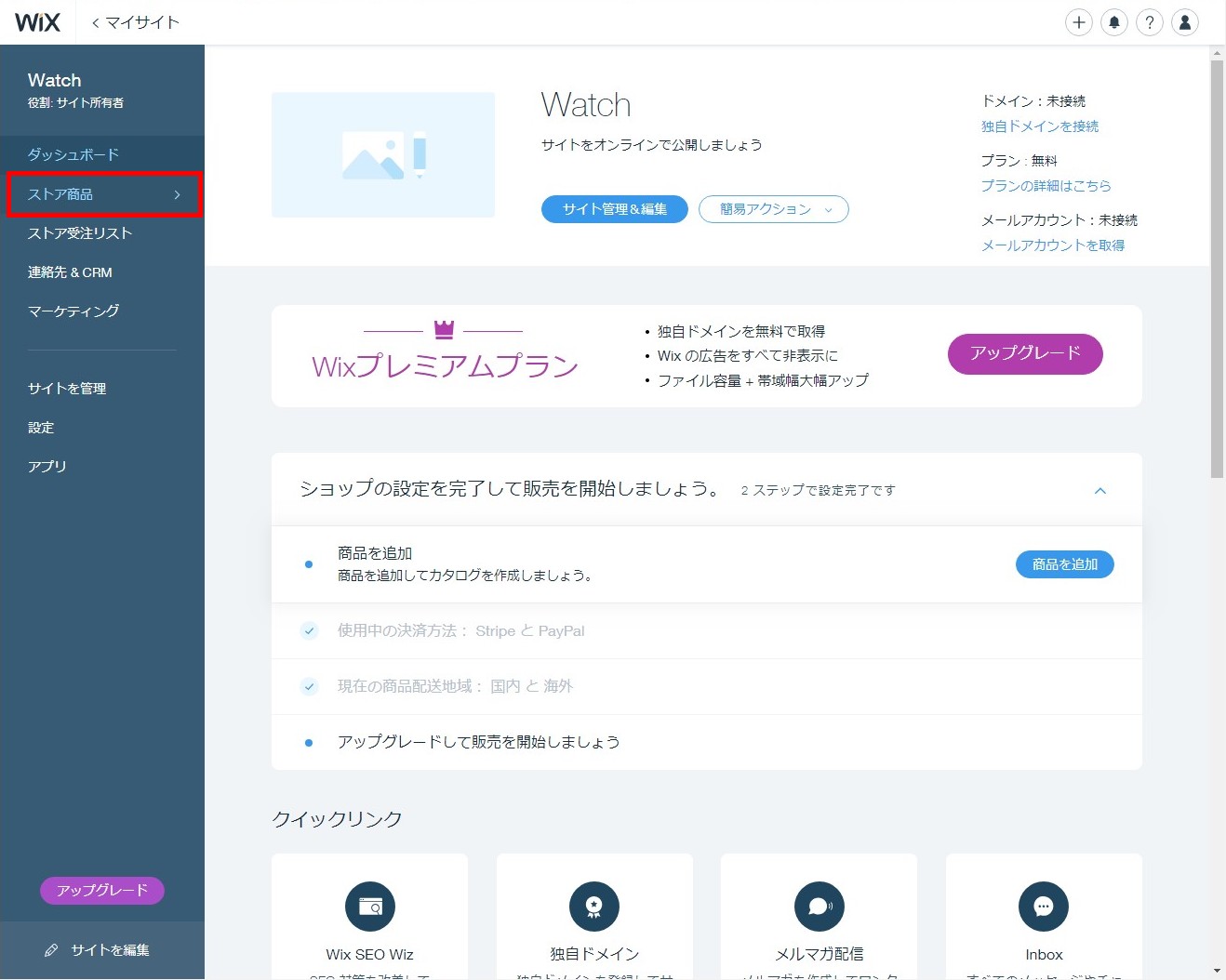The width and height of the screenshot is (1226, 980).
Task: Click the blue 商品を追加 button
Action: 1065,564
